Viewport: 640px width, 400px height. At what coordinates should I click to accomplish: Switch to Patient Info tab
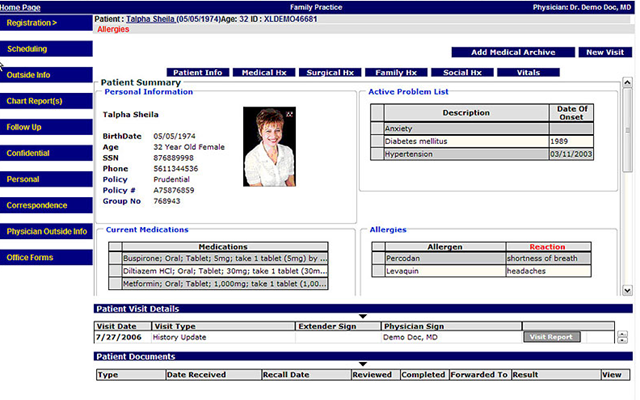click(198, 73)
